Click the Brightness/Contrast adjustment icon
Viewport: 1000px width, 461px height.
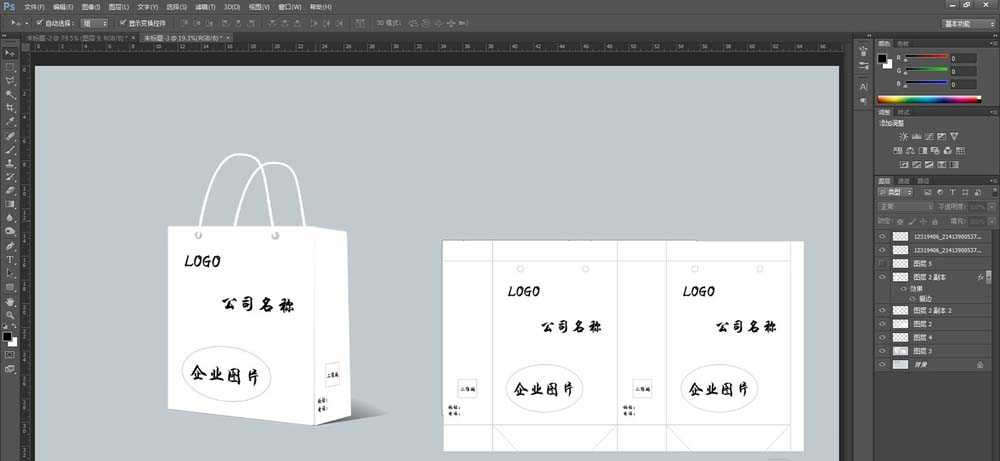click(x=904, y=136)
